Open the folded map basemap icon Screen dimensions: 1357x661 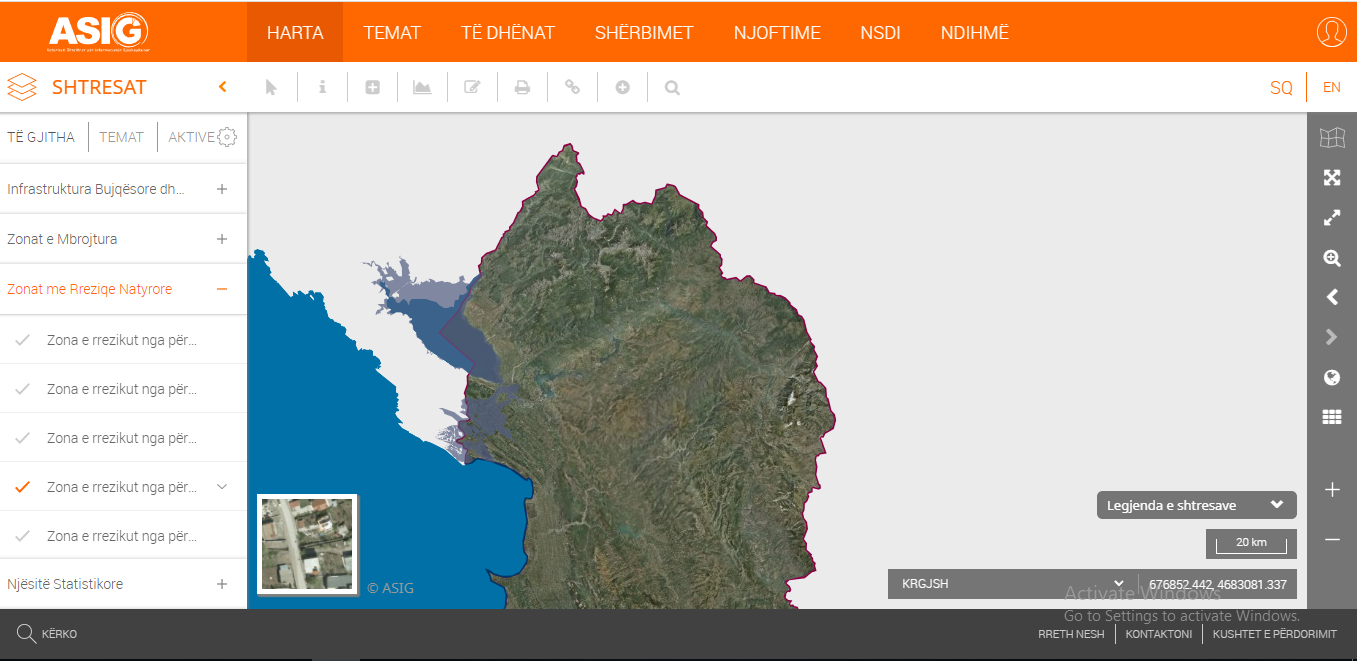(1332, 137)
